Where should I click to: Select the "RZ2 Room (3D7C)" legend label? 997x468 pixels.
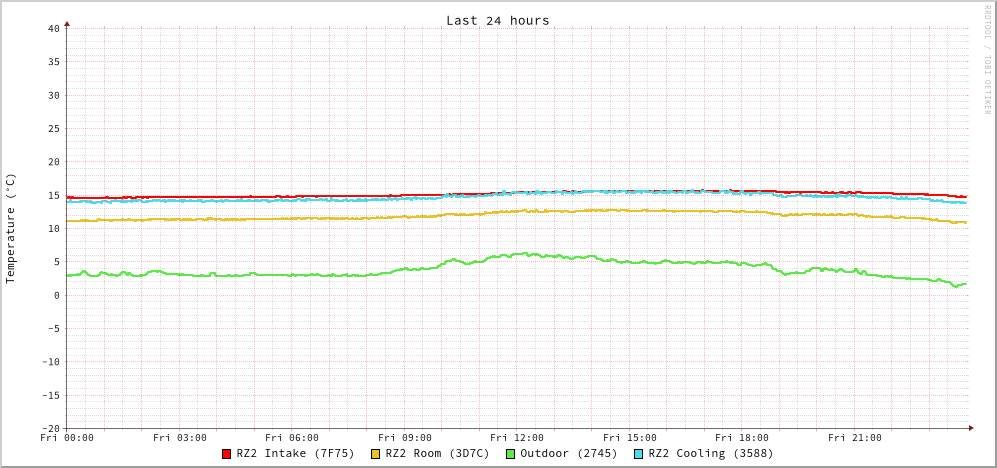pos(437,453)
